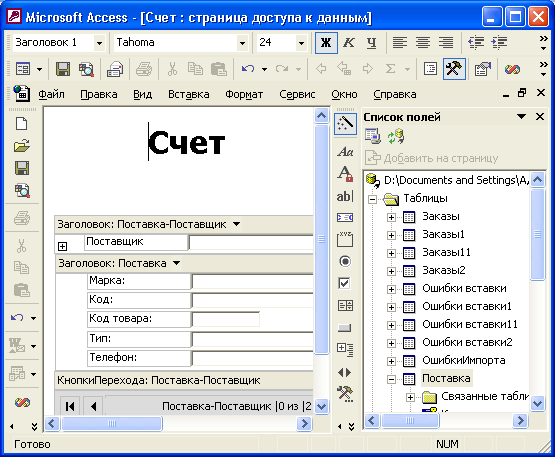The width and height of the screenshot is (555, 457).
Task: Open the Сервис menu
Action: point(297,95)
